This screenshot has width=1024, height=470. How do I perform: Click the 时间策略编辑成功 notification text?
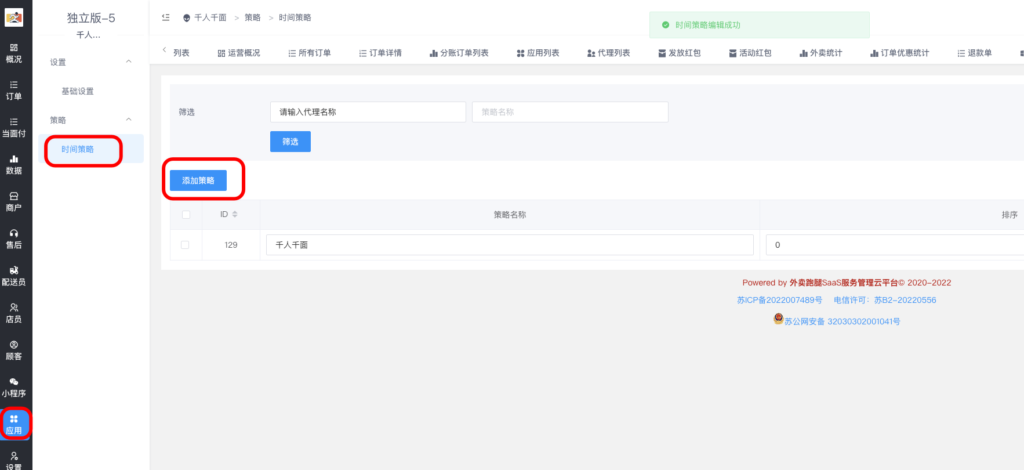708,25
